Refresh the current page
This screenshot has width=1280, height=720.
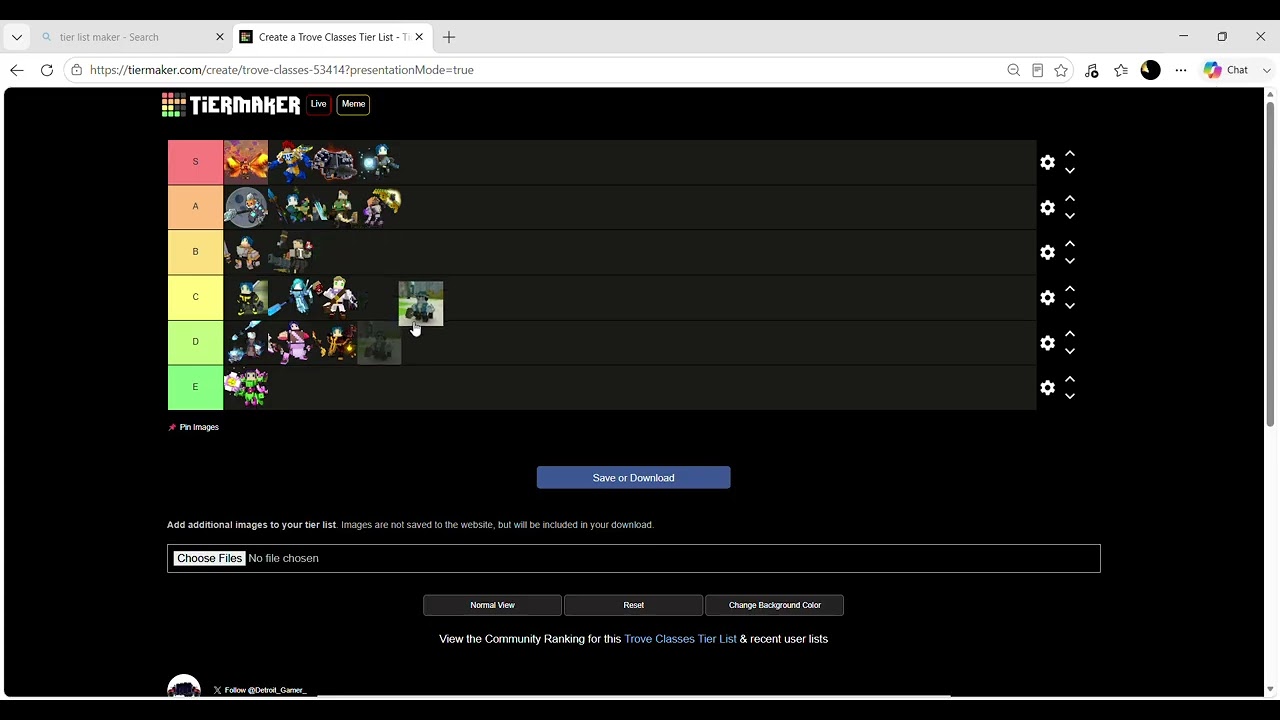47,70
